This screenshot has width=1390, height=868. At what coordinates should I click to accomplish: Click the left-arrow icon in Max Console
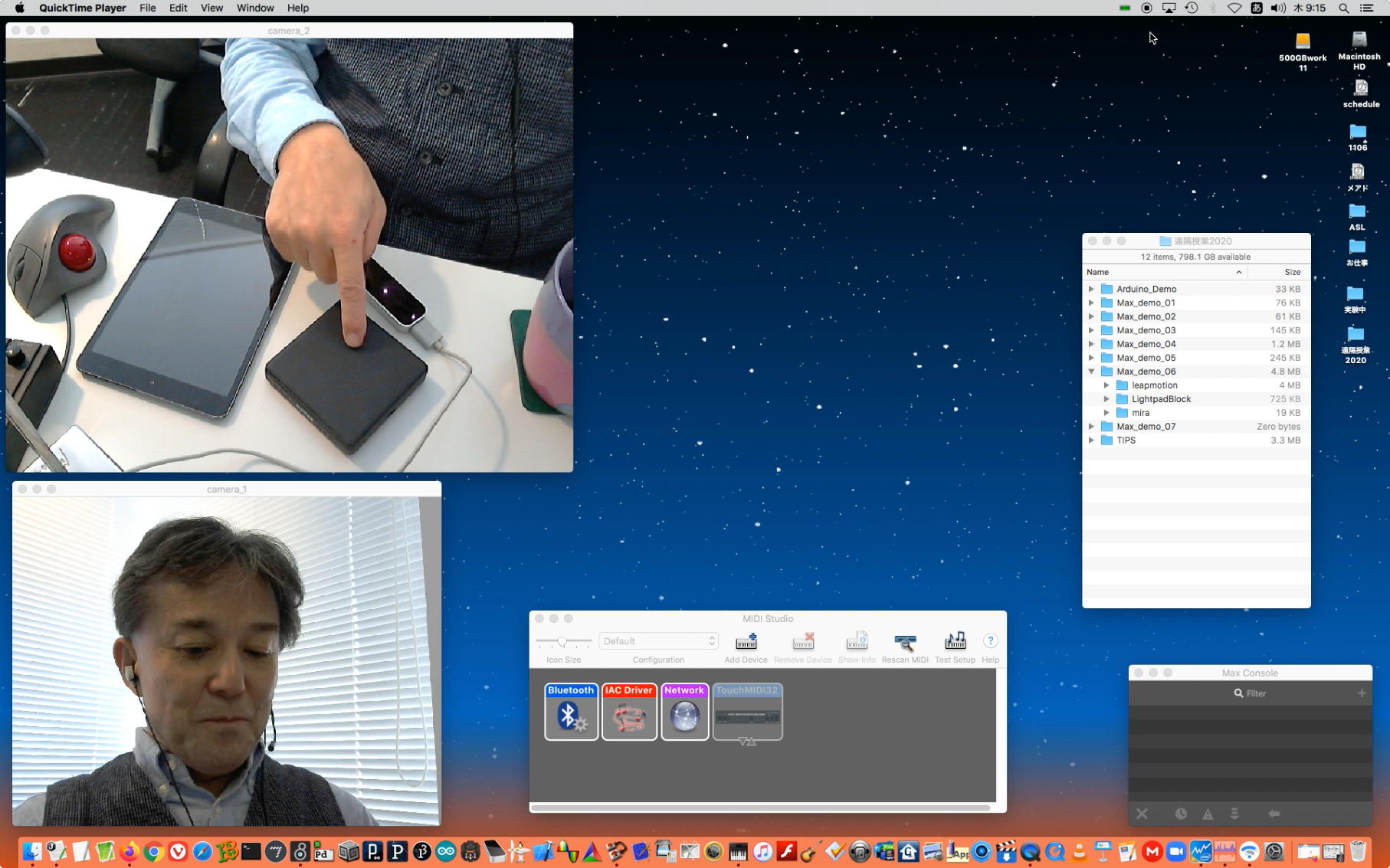point(1274,814)
